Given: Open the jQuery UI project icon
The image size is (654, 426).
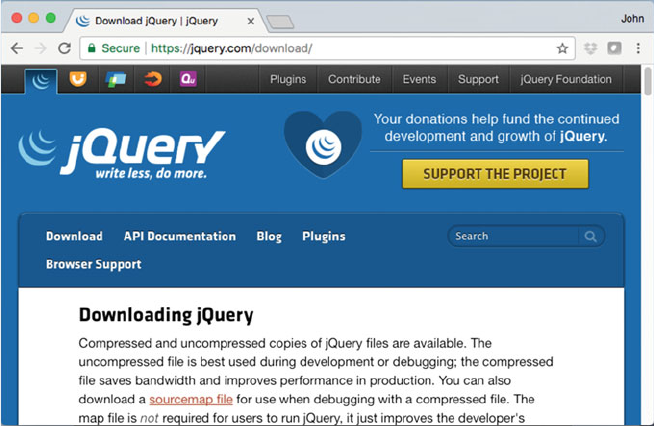Looking at the screenshot, I should (78, 78).
